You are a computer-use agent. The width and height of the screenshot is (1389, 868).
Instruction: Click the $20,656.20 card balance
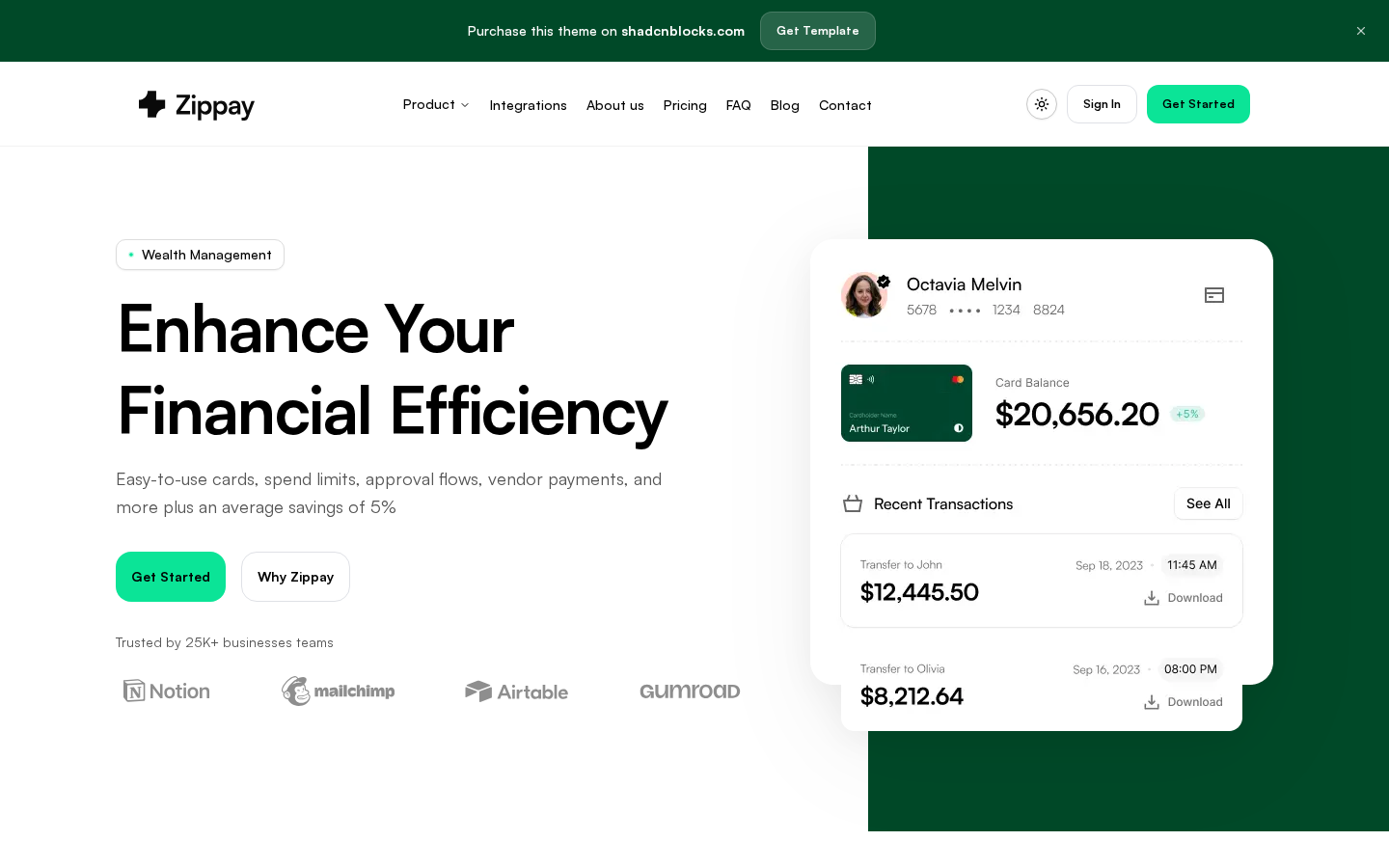(x=1076, y=414)
